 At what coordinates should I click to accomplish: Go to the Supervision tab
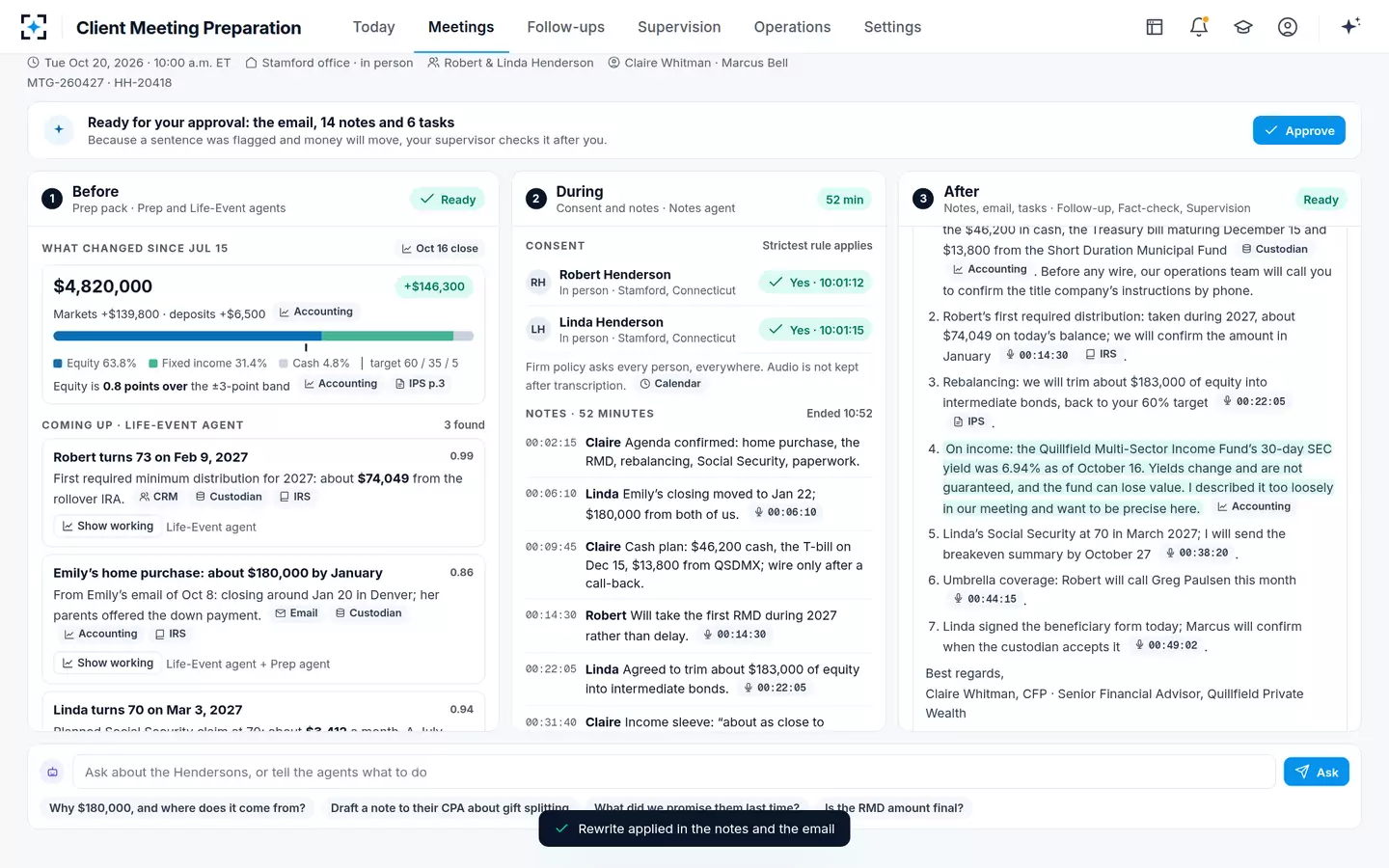point(679,27)
